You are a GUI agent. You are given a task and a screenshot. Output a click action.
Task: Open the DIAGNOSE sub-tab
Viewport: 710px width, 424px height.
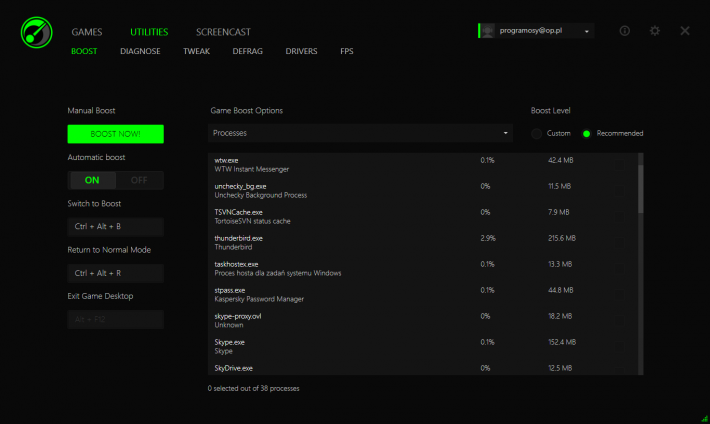[140, 51]
